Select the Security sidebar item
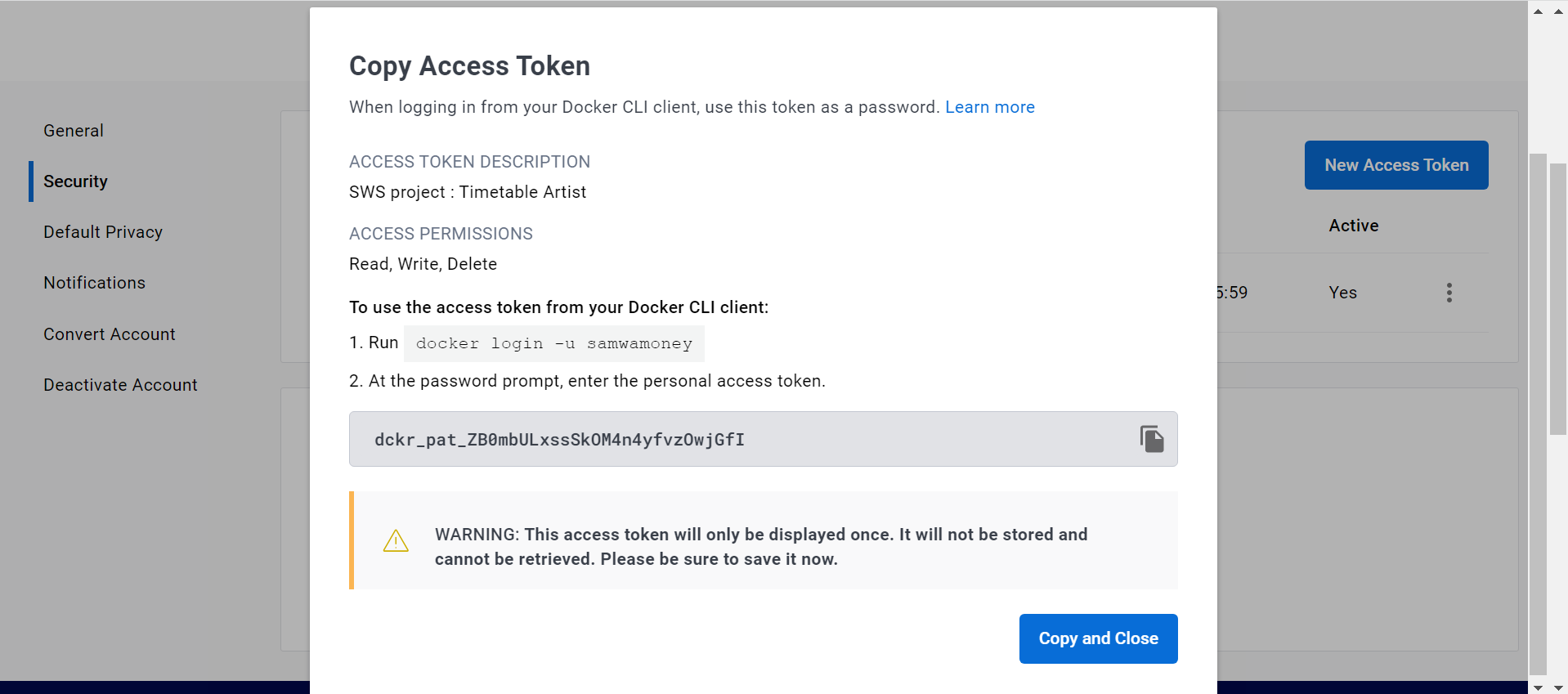The image size is (1568, 694). click(x=75, y=181)
